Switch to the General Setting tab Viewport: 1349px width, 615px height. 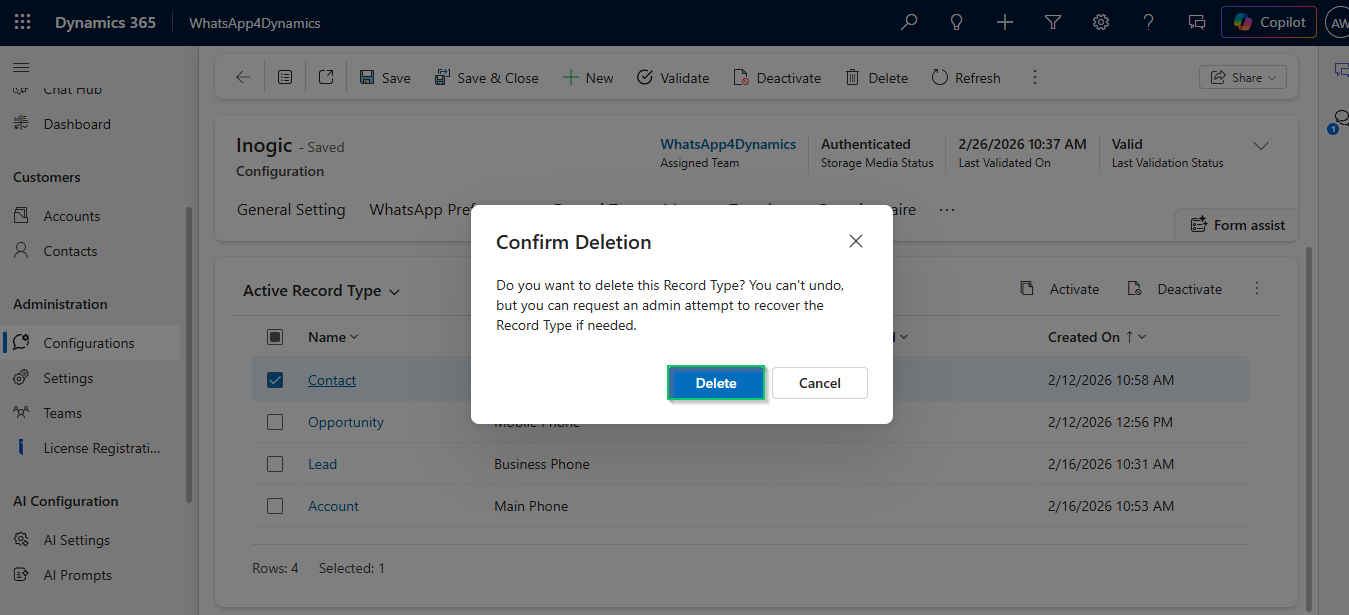[x=291, y=210]
